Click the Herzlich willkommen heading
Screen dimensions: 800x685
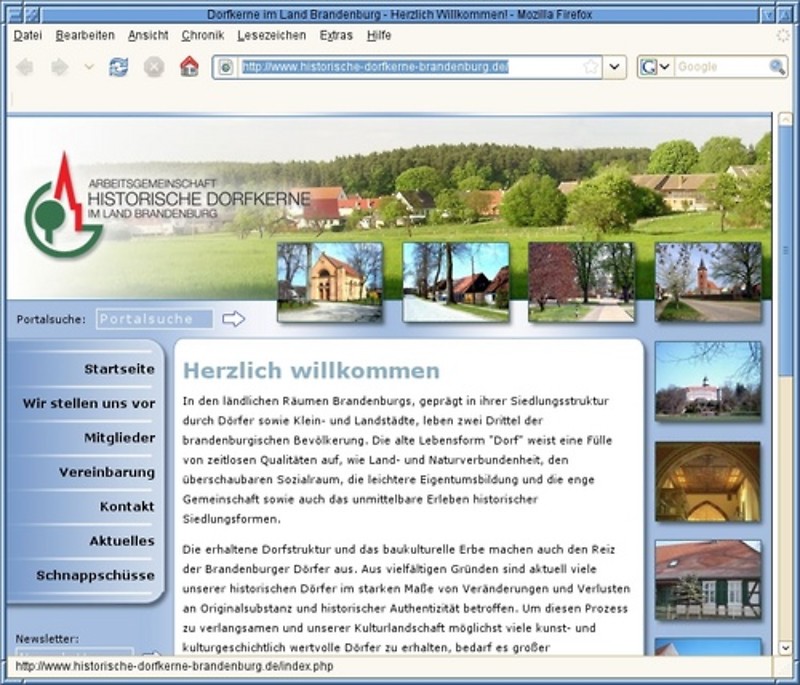[311, 371]
